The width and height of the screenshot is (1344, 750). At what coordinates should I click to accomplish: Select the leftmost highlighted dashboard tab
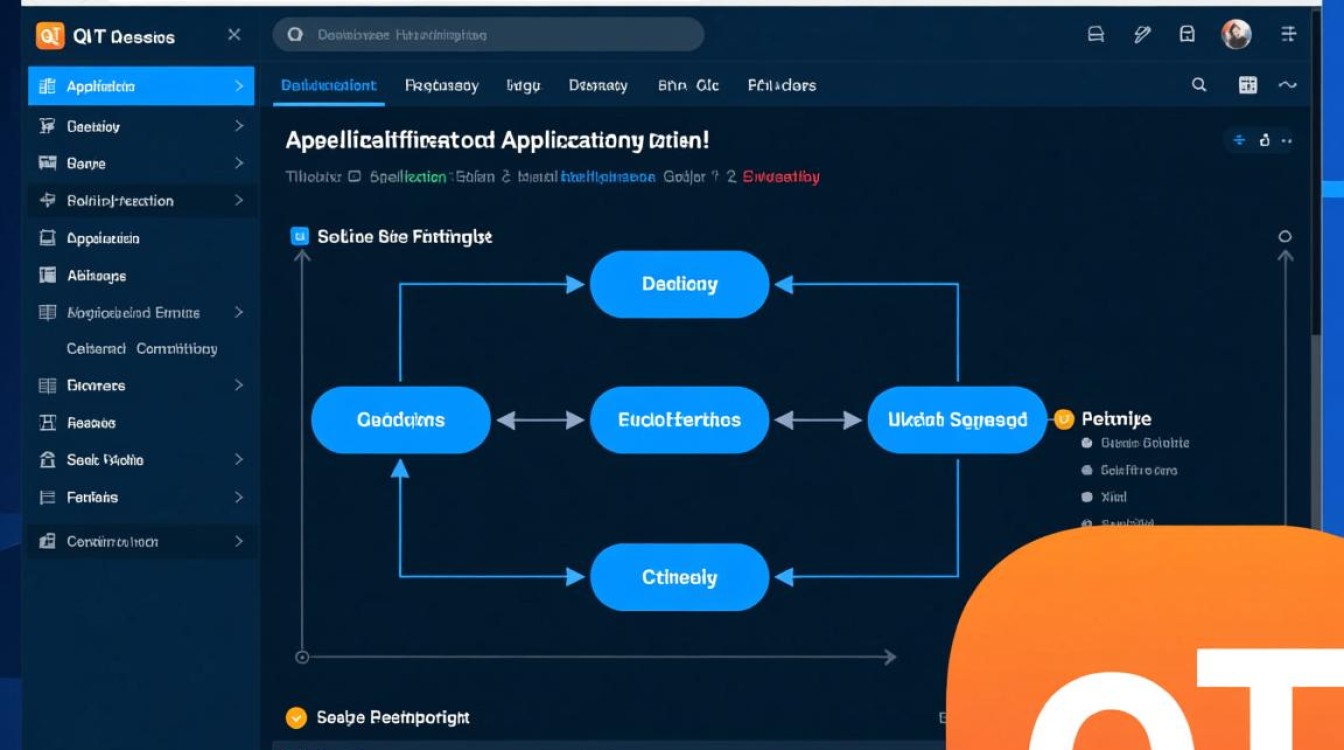click(x=328, y=86)
